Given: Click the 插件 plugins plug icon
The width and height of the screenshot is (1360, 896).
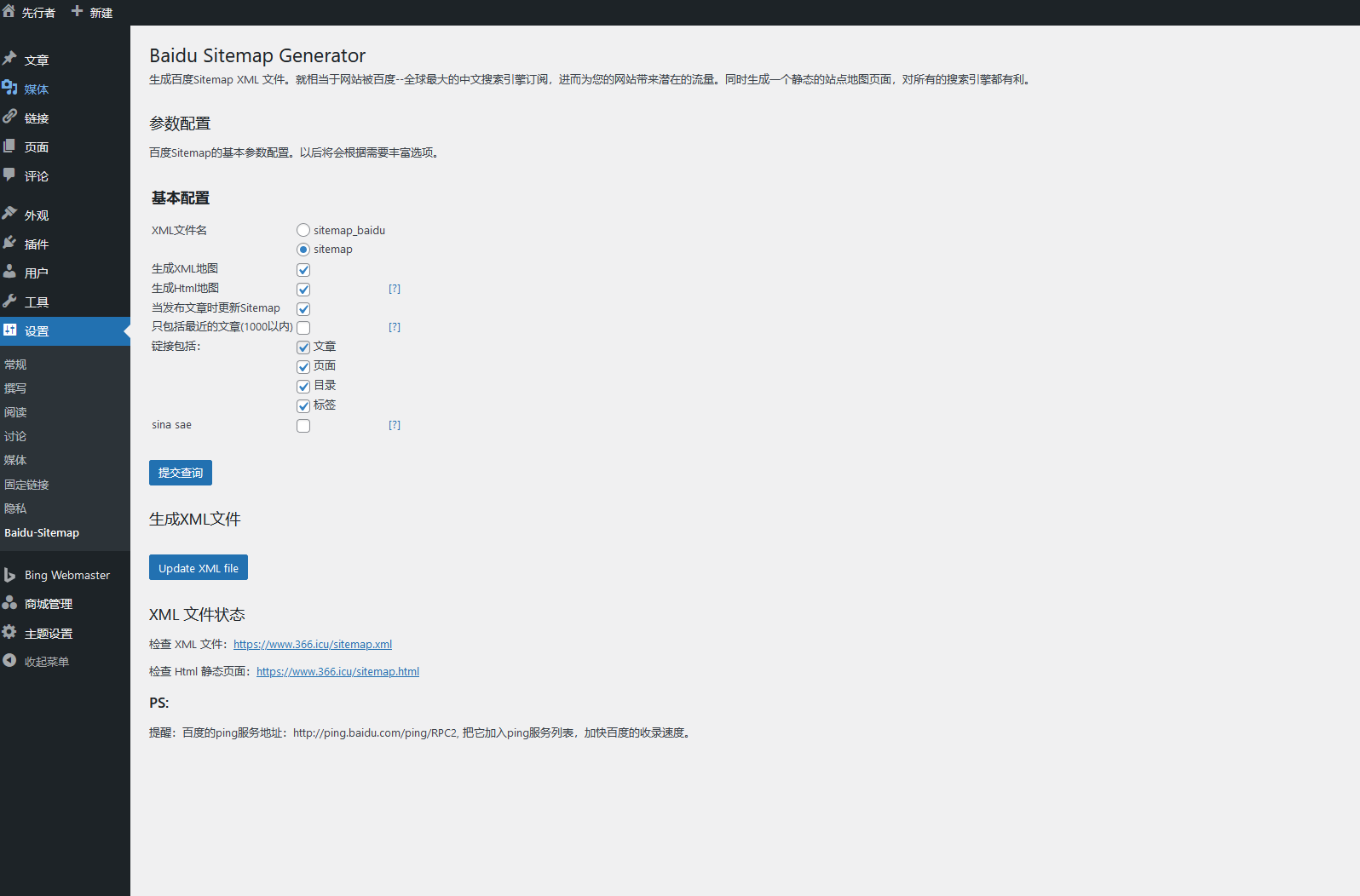Looking at the screenshot, I should pos(9,243).
